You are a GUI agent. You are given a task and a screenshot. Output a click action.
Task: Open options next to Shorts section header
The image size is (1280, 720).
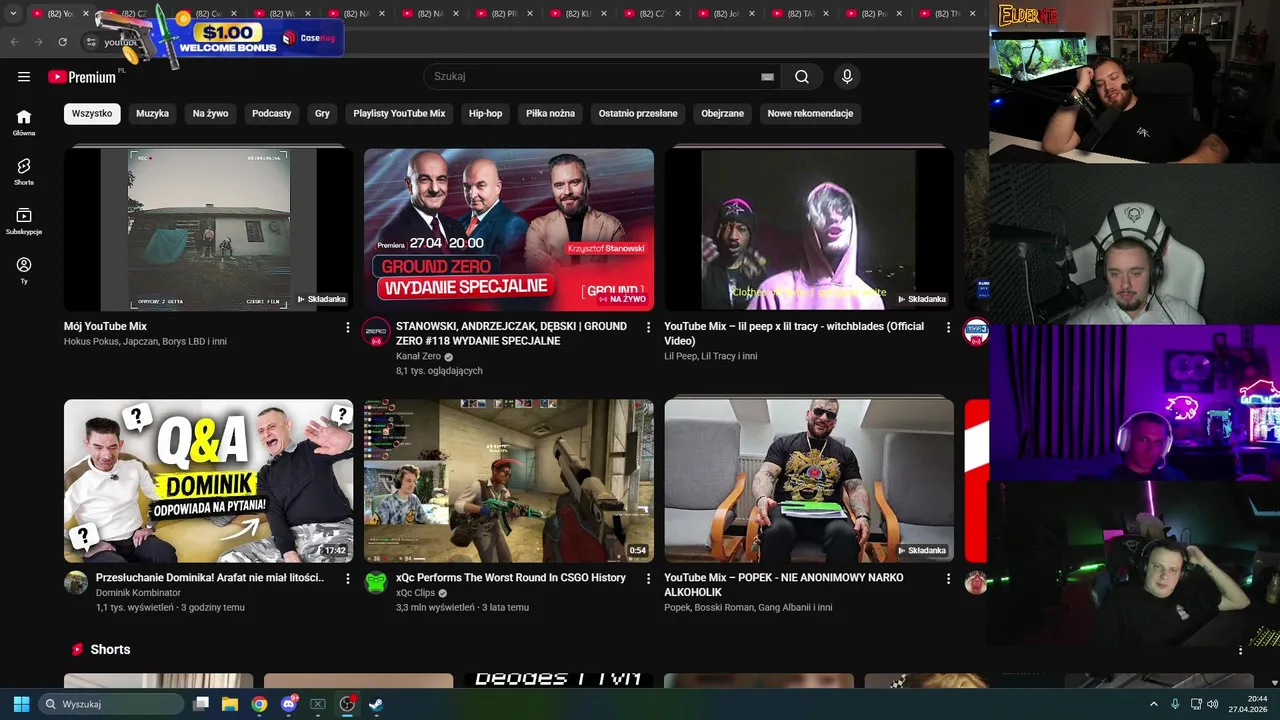point(1240,651)
